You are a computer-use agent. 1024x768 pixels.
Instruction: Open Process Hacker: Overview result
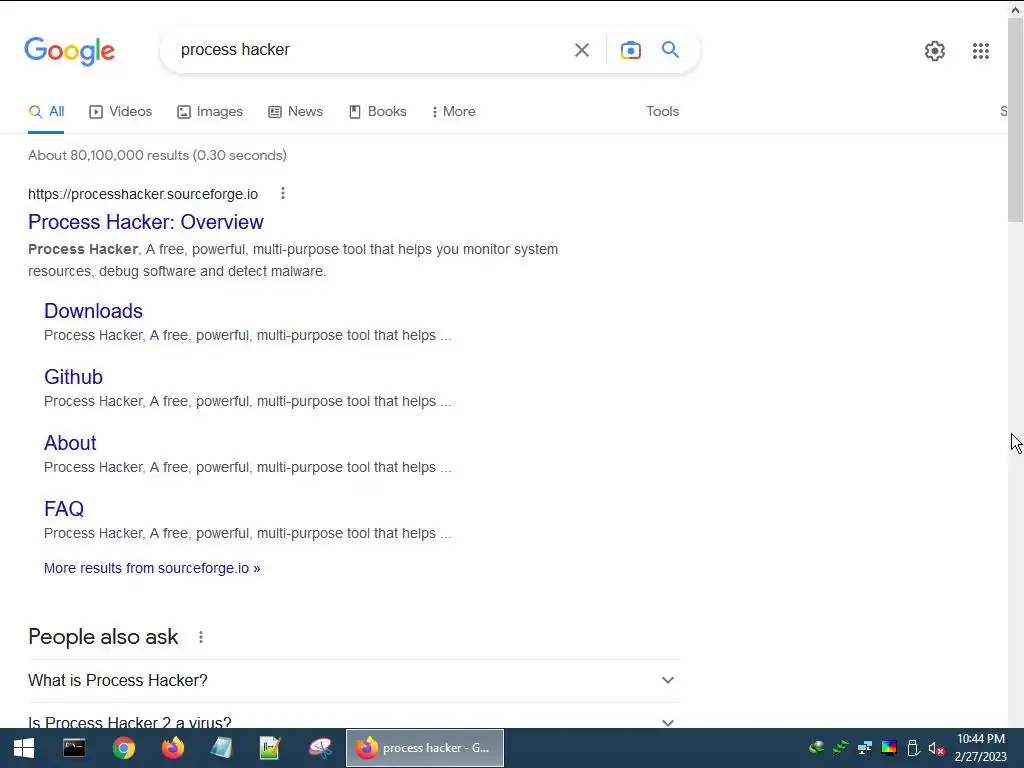point(146,222)
